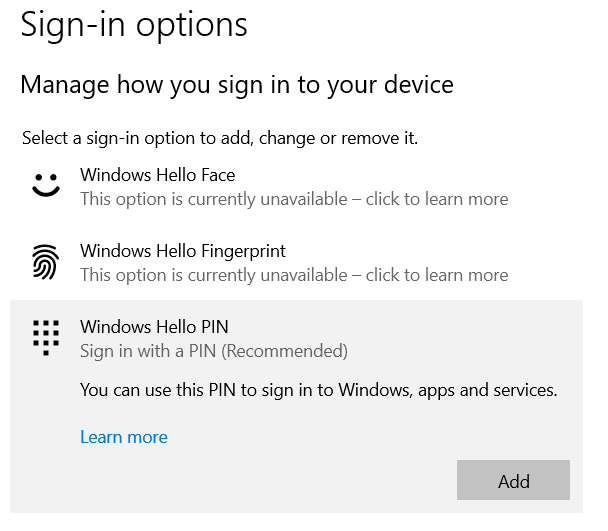The height and width of the screenshot is (531, 608).
Task: Open the blue Learn more link
Action: pos(124,437)
